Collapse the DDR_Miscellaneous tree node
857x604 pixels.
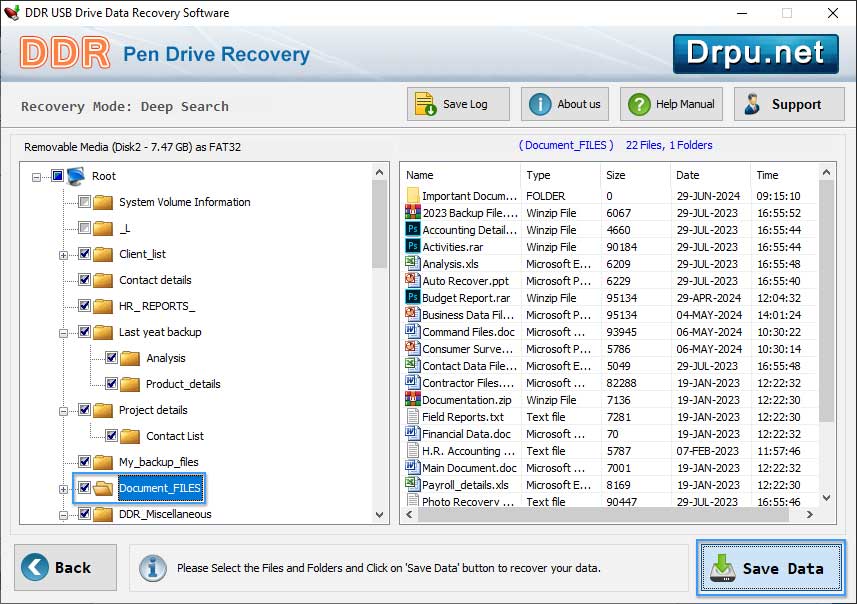pos(63,515)
